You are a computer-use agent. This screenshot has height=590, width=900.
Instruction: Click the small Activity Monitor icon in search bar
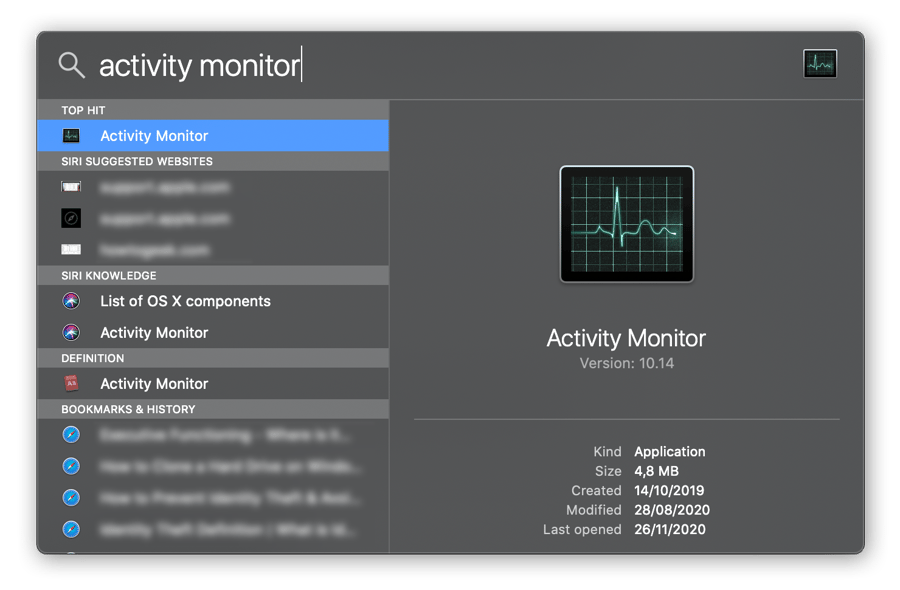click(819, 64)
